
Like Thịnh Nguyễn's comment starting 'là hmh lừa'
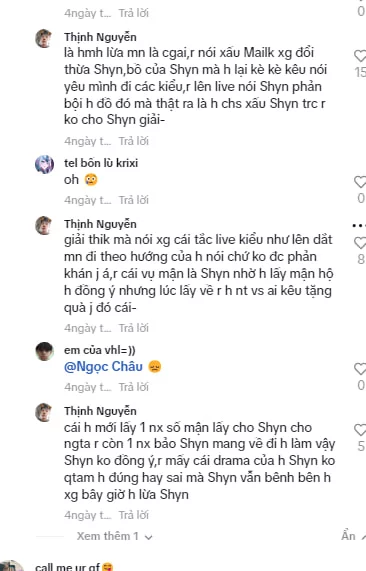pyautogui.click(x=361, y=56)
